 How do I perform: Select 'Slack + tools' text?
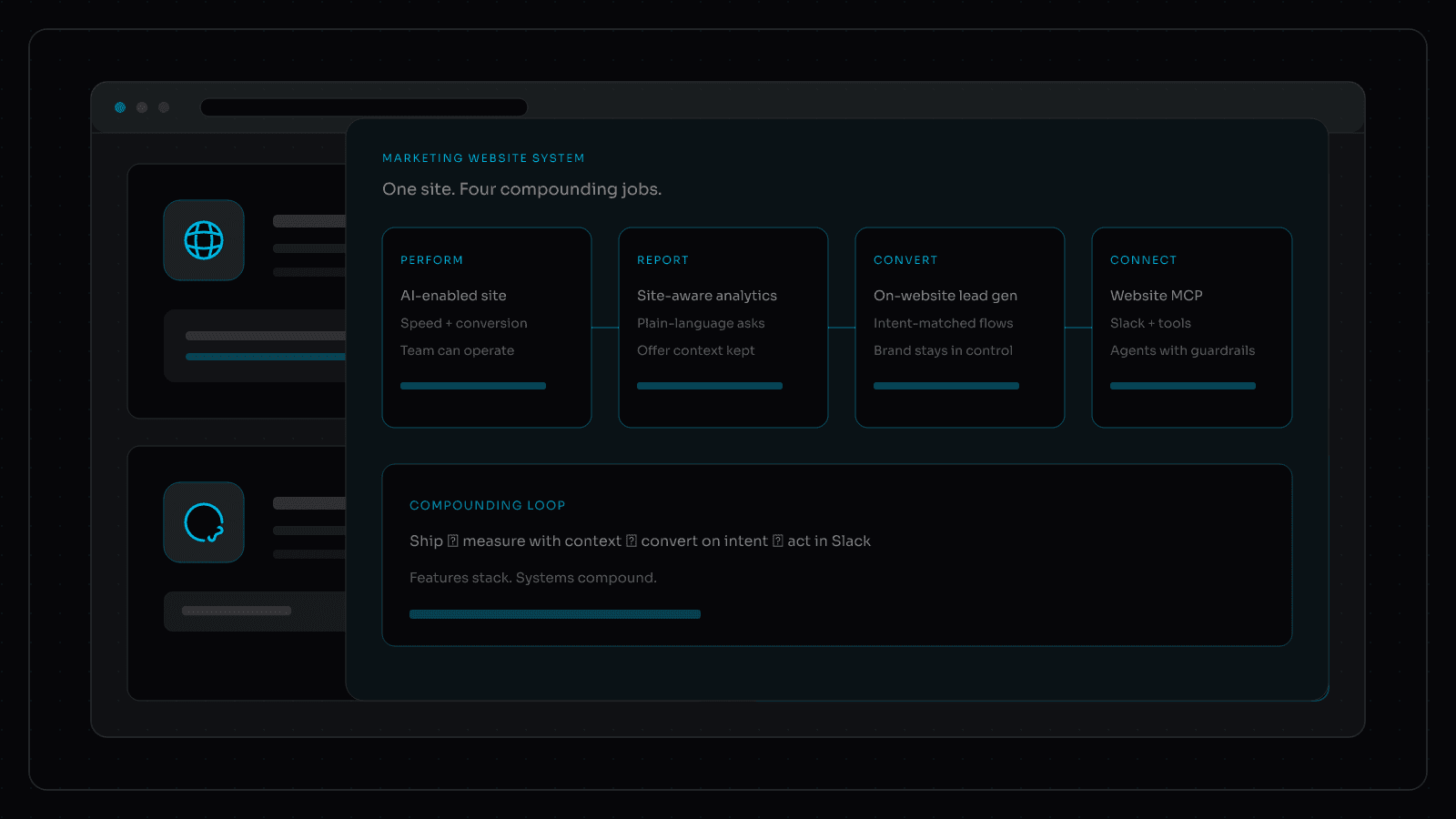coord(1150,323)
